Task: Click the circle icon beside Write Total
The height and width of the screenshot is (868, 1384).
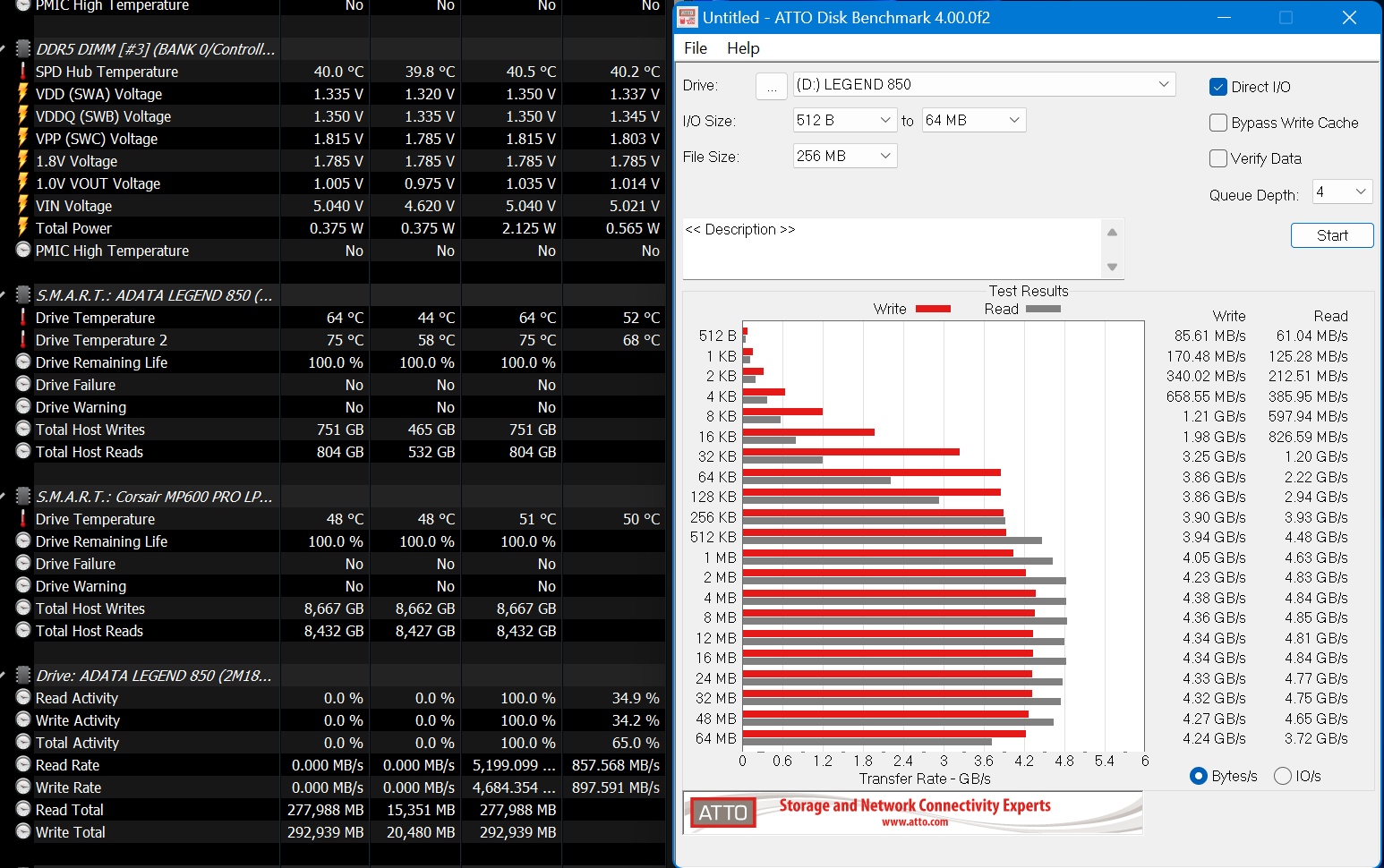Action: 23,831
